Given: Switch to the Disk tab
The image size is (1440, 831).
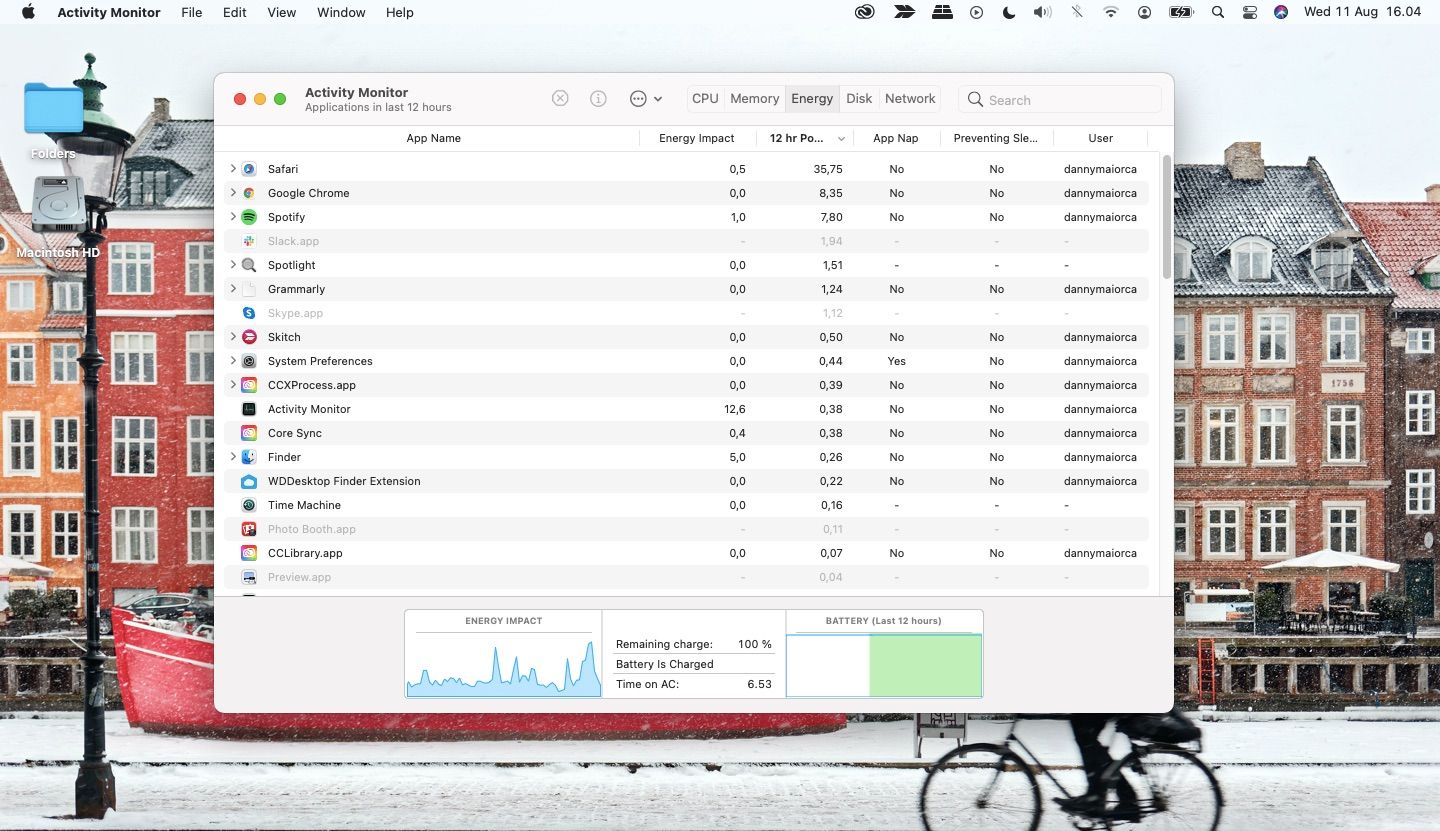Looking at the screenshot, I should (859, 98).
